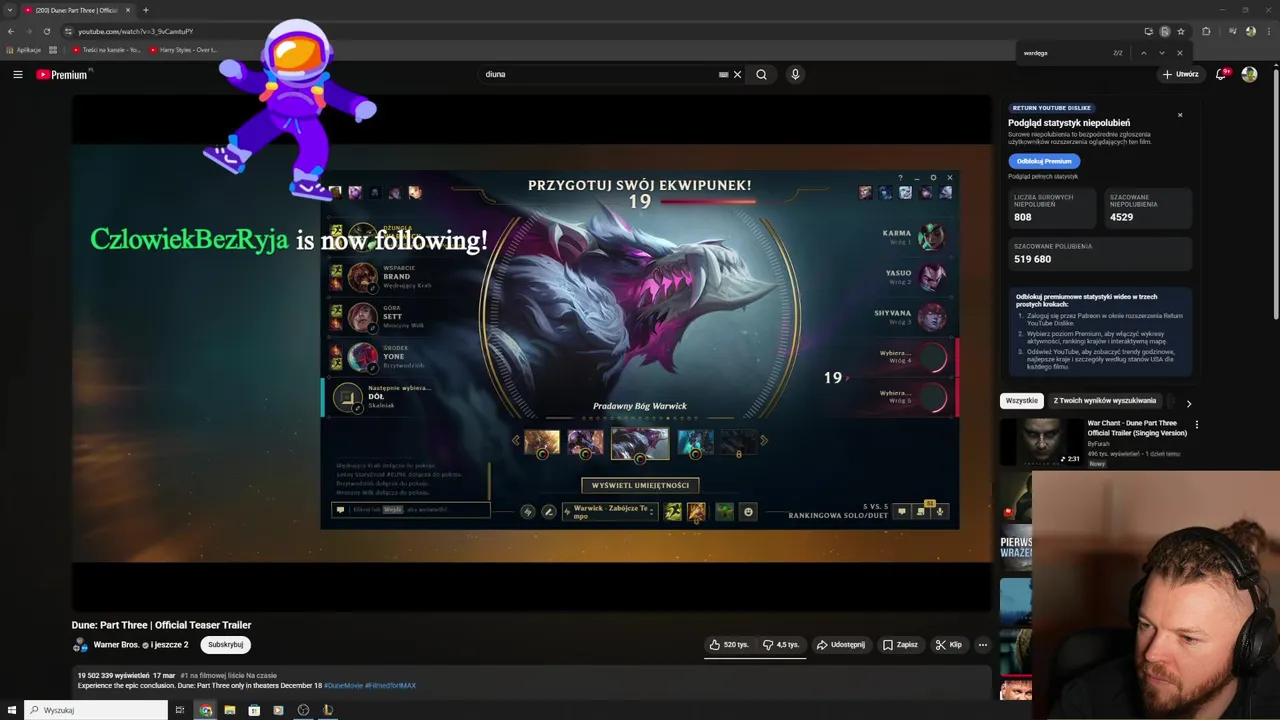This screenshot has height=720, width=1280.
Task: Bookmark this page with the star icon
Action: [1181, 31]
